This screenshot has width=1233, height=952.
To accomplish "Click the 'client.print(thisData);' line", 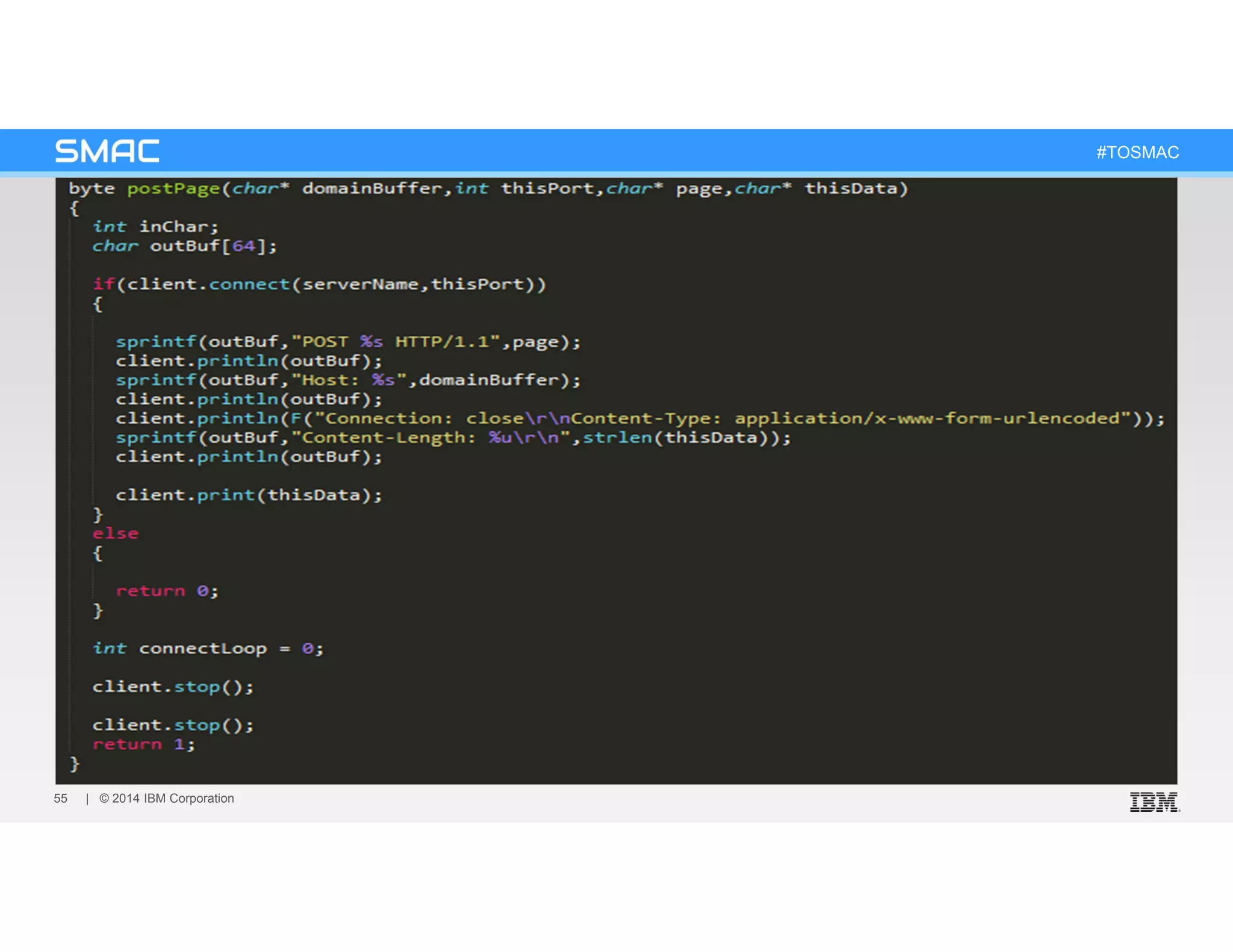I will [x=249, y=495].
